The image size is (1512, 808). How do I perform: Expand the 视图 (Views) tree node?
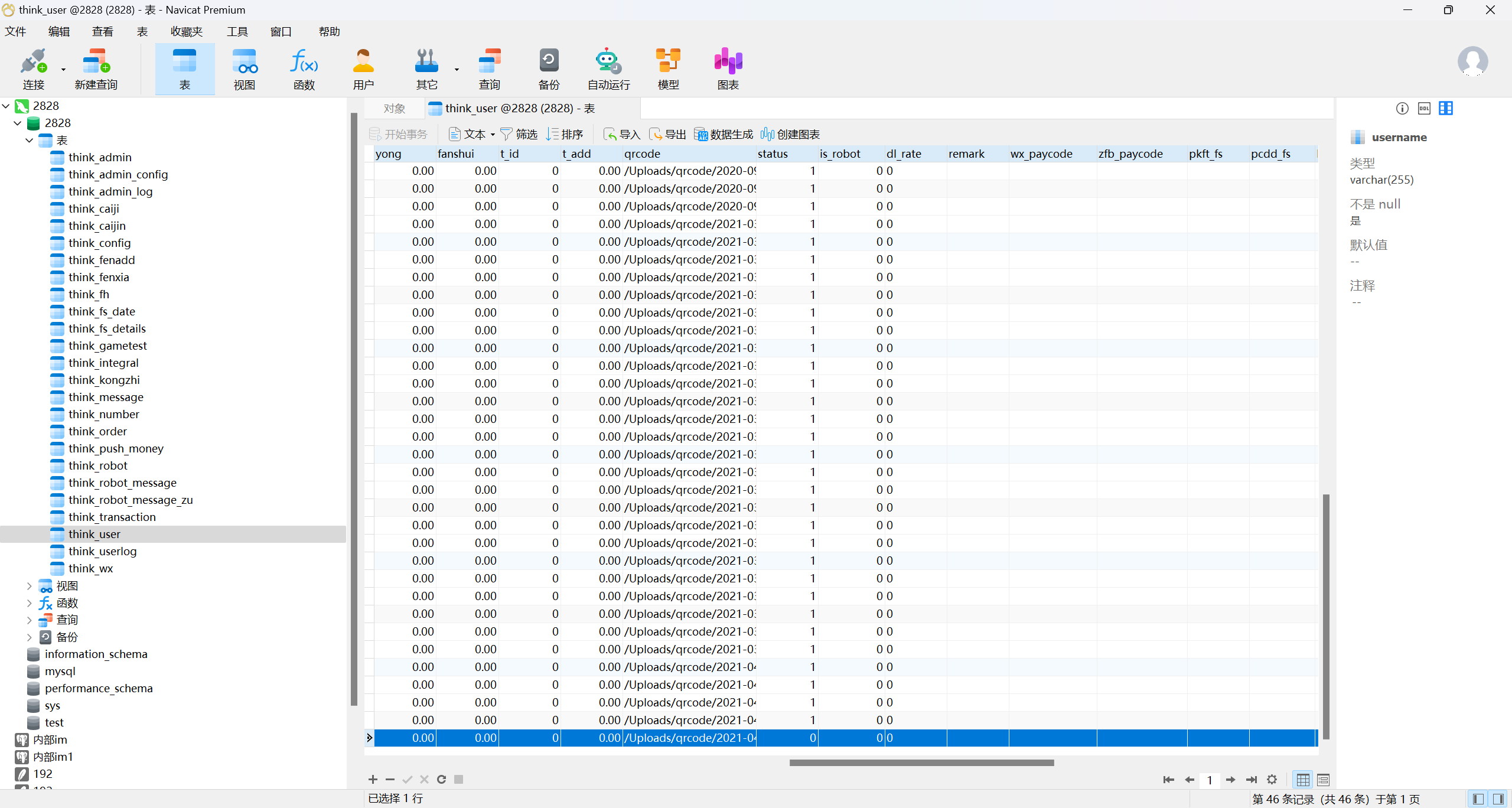30,586
